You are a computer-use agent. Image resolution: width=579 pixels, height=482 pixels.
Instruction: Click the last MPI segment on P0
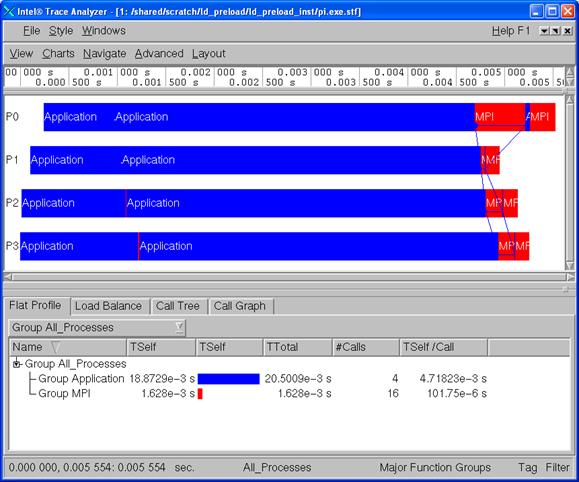(x=542, y=117)
